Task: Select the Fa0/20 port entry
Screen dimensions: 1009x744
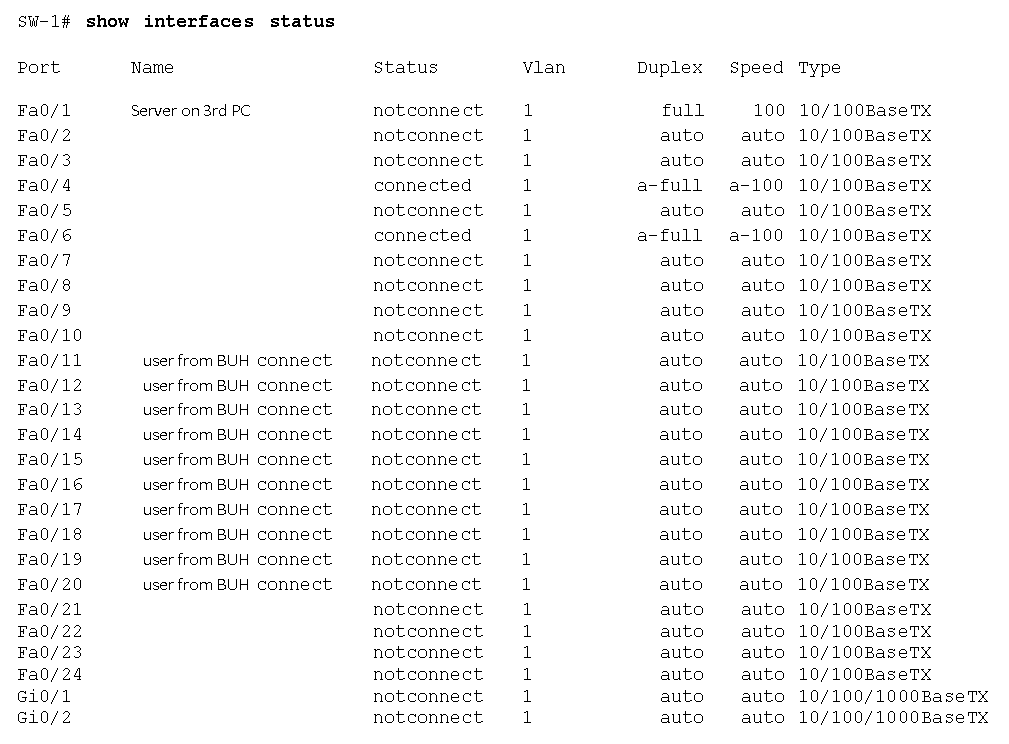Action: tap(50, 584)
